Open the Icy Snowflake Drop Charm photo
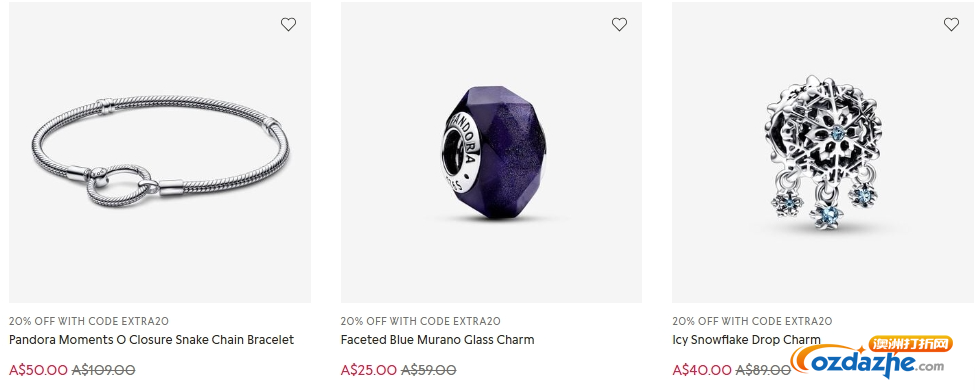Viewport: 975px width, 391px height. (823, 152)
